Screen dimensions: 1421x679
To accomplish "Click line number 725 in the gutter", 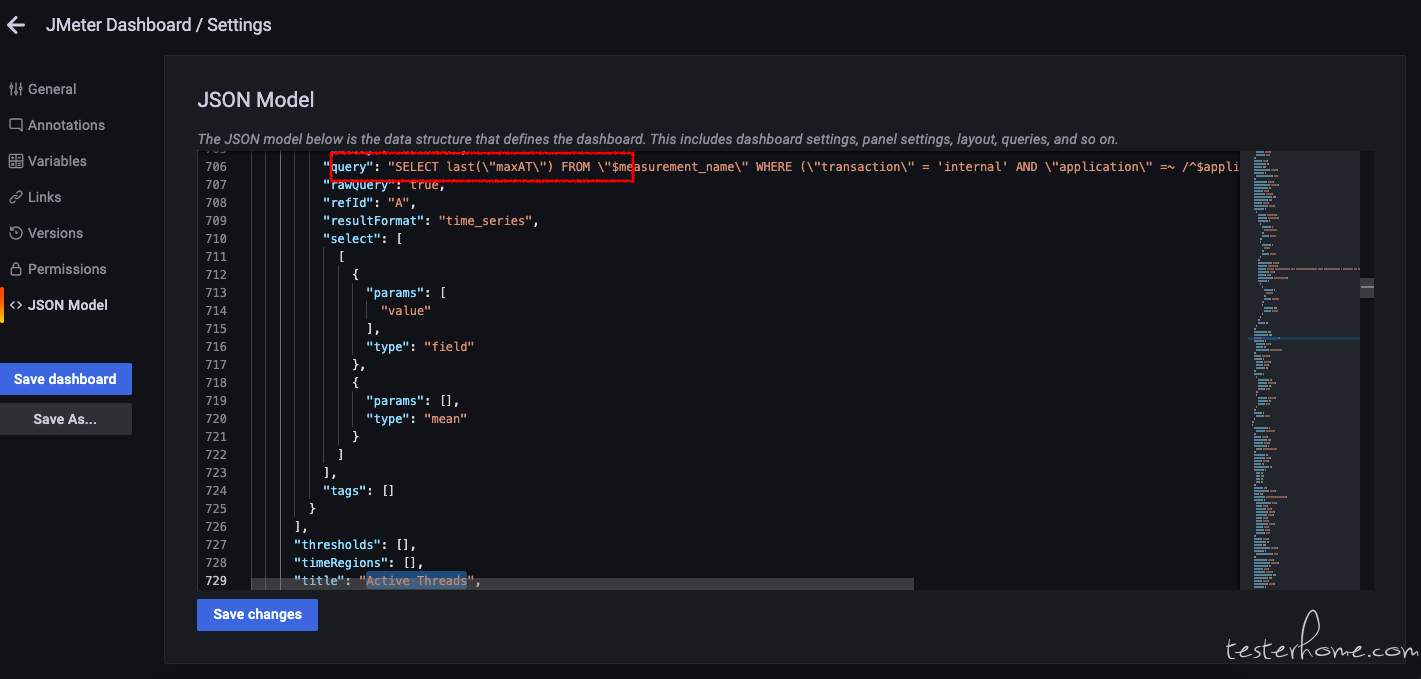I will point(215,508).
